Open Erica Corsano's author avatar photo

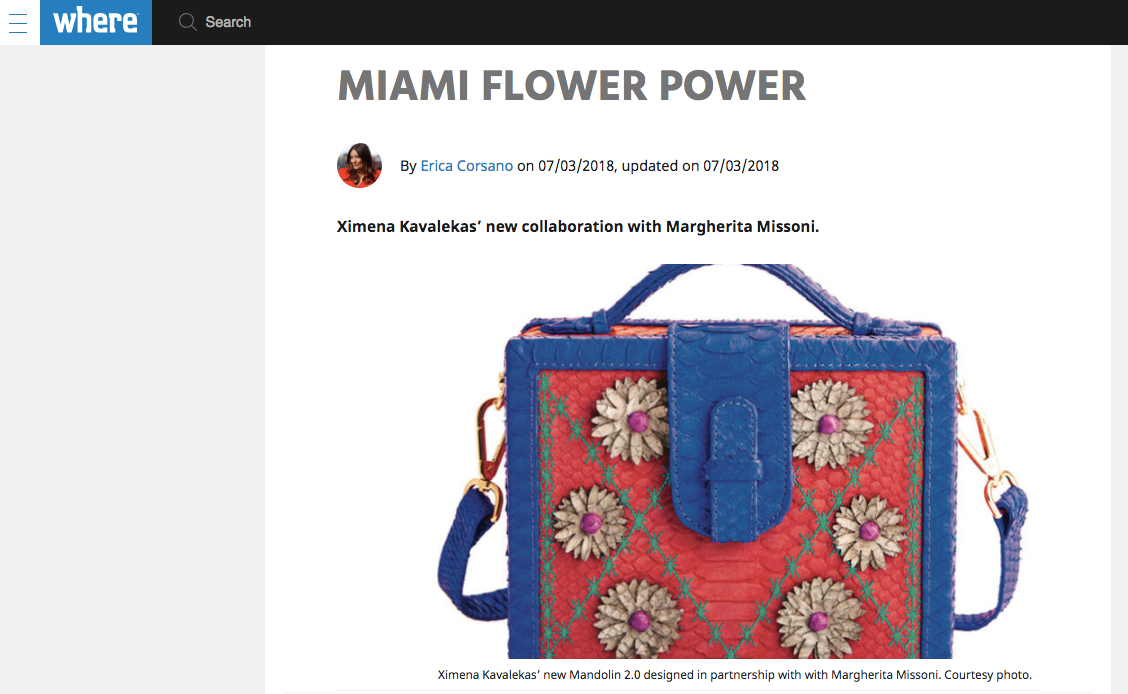click(x=359, y=165)
